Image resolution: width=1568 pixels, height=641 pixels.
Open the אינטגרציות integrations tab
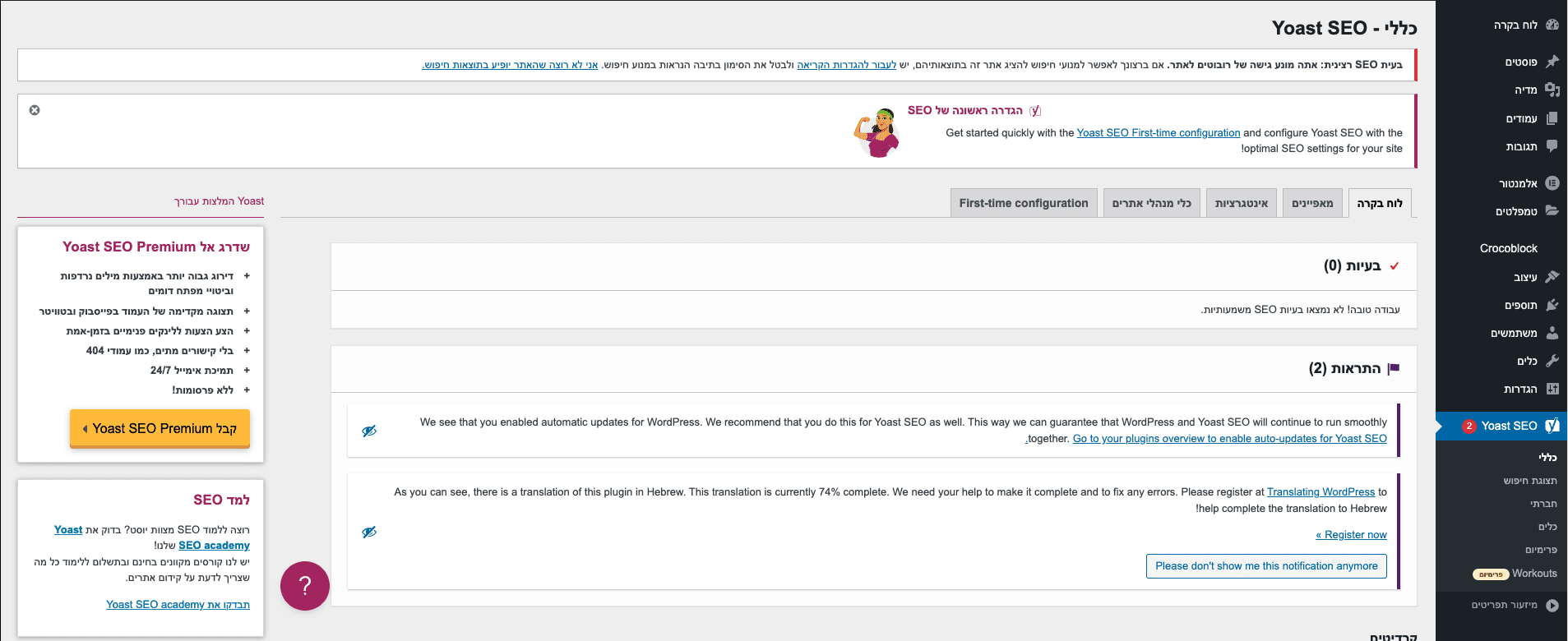click(x=1242, y=203)
